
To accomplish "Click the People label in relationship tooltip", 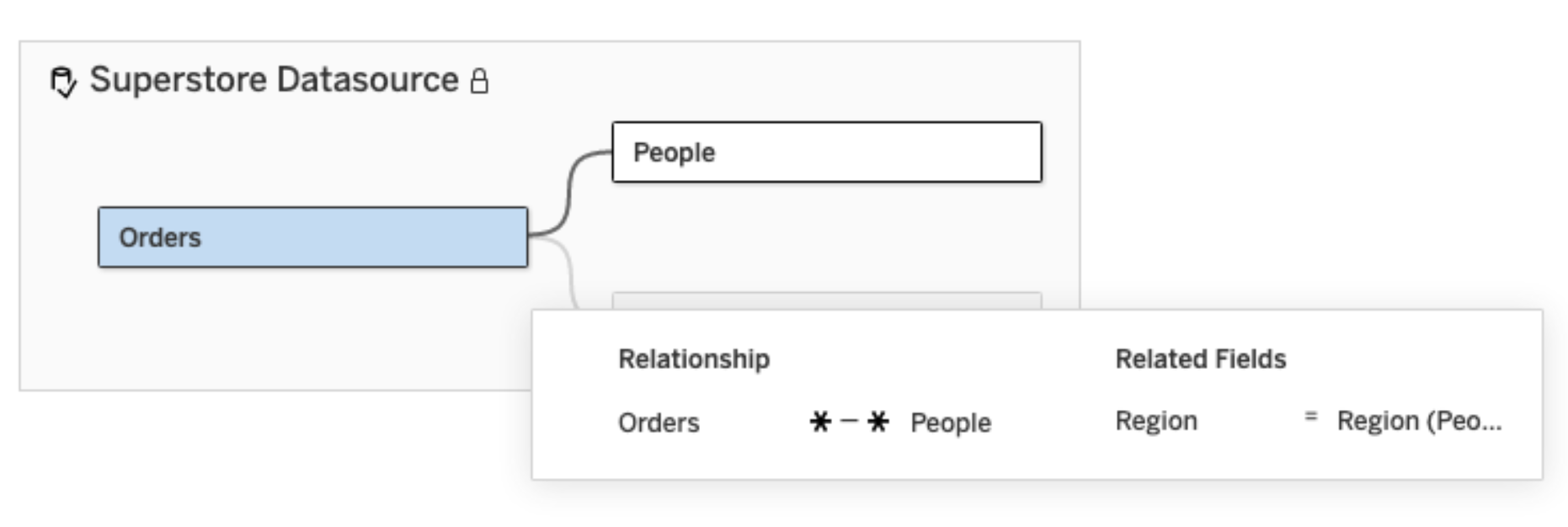I will click(x=951, y=422).
